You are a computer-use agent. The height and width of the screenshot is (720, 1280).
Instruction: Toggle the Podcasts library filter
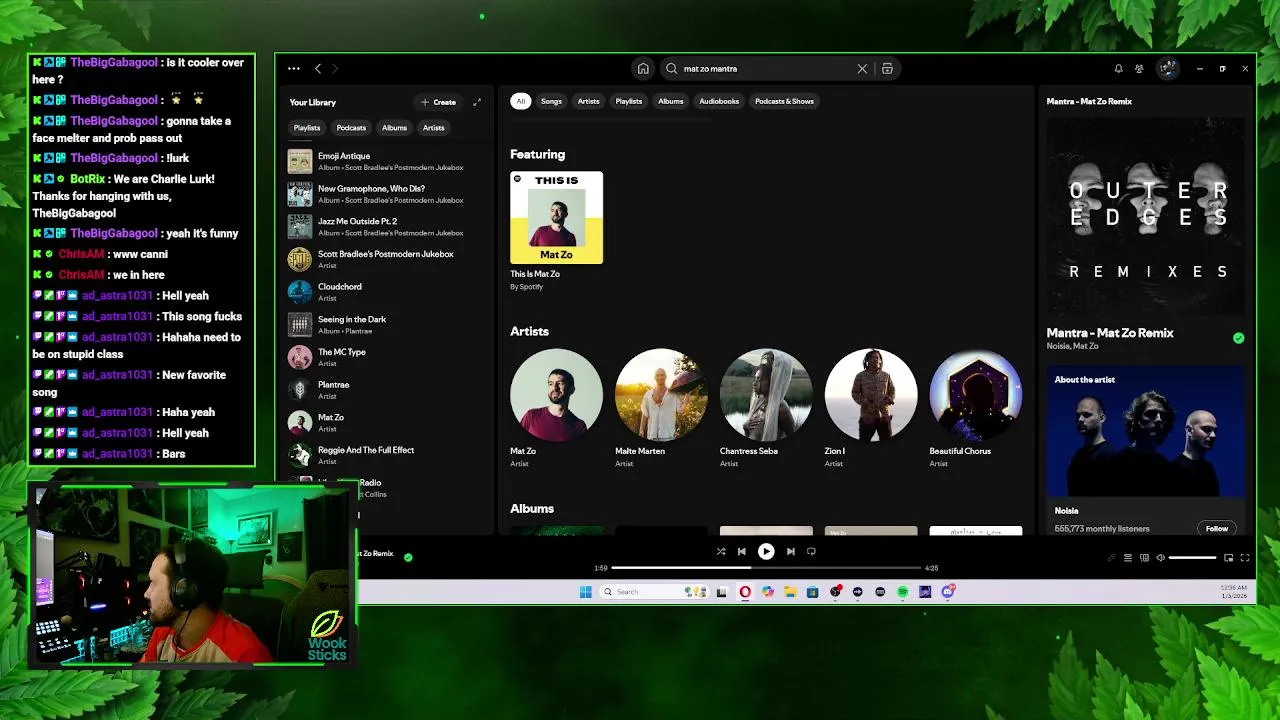[x=351, y=128]
